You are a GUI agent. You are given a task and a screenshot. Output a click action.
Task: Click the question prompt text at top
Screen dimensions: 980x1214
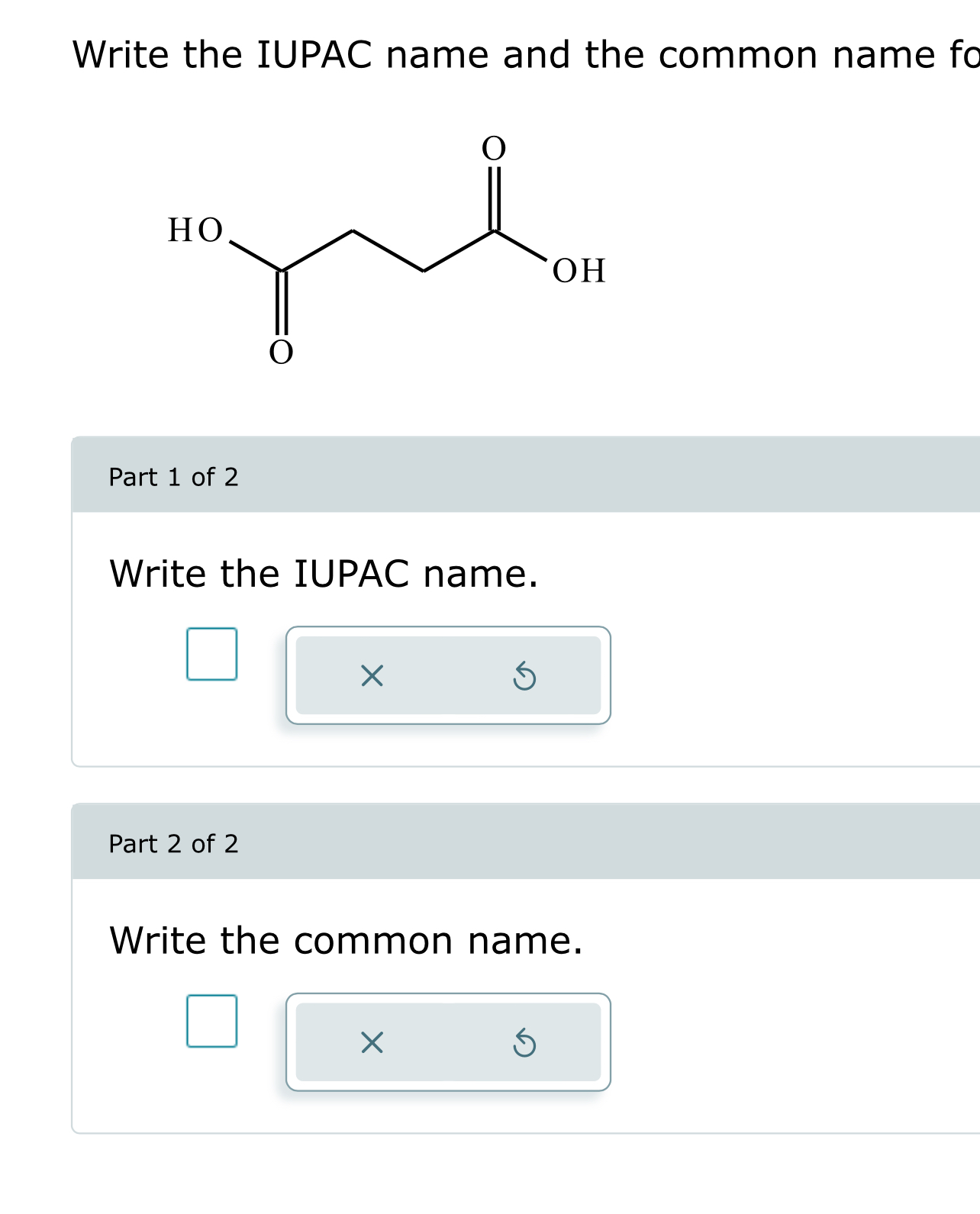[526, 55]
